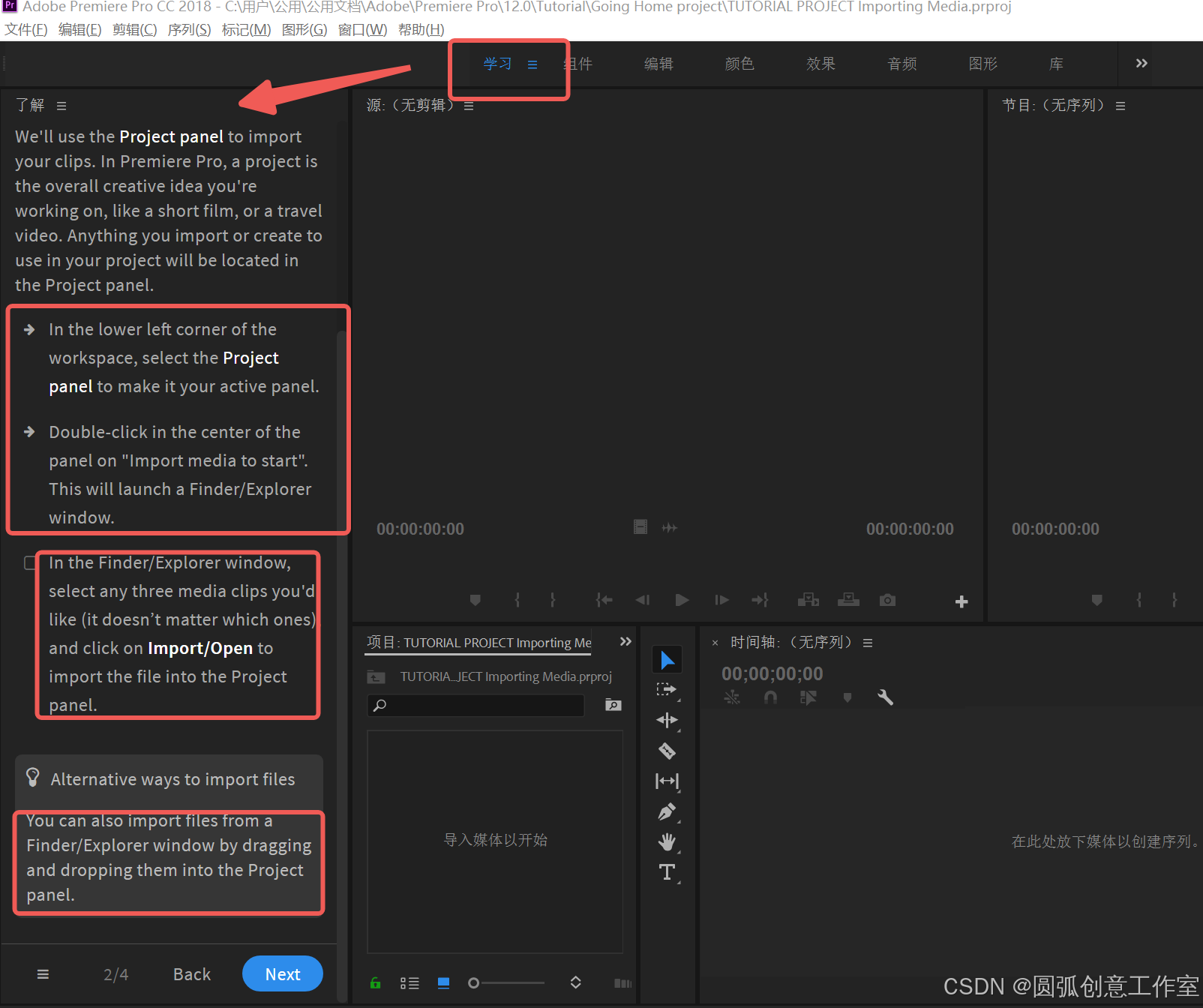The width and height of the screenshot is (1203, 1008).
Task: Click the Export Frame camera icon
Action: pyautogui.click(x=887, y=600)
